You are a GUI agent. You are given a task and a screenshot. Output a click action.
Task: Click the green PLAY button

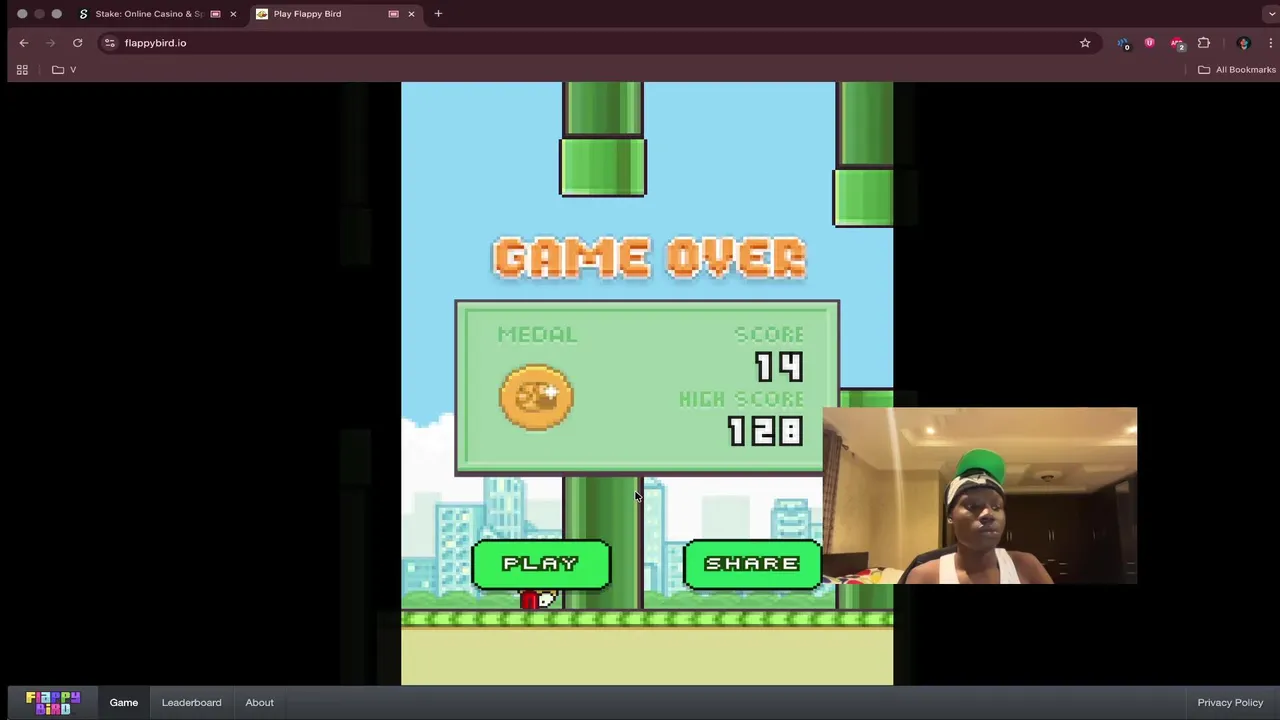pos(541,564)
